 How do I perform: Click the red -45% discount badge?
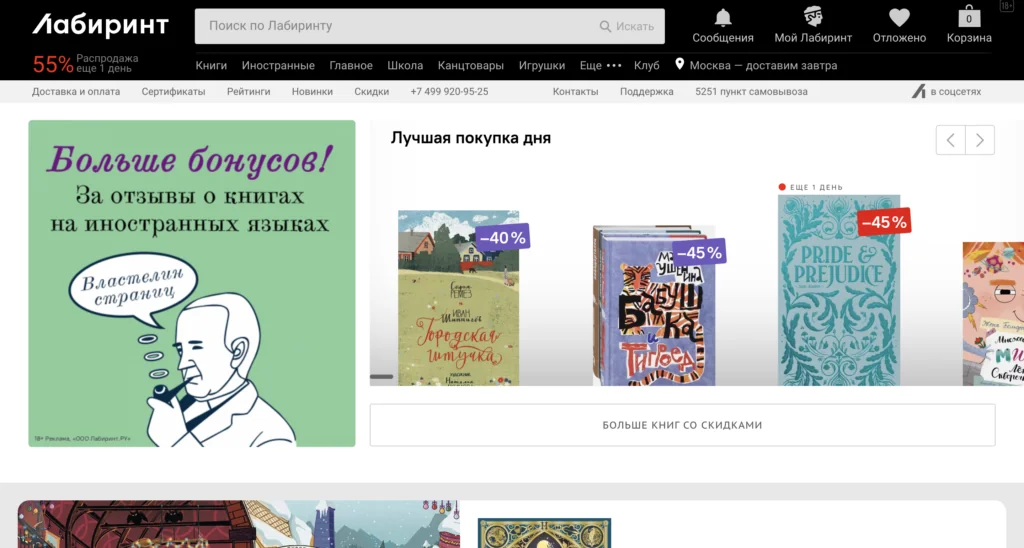[884, 222]
